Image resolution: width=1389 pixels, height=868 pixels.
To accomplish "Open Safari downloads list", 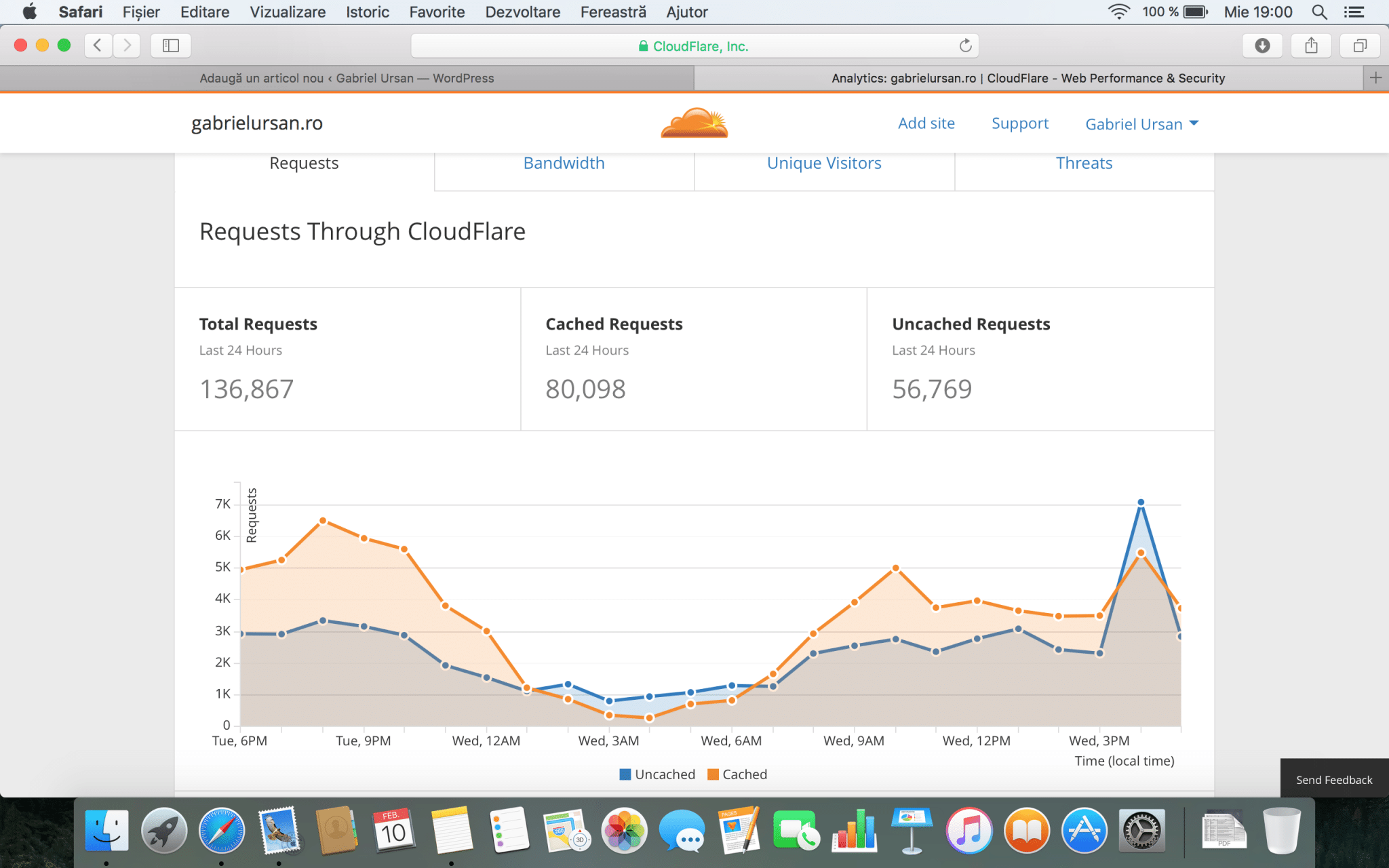I will tap(1262, 45).
